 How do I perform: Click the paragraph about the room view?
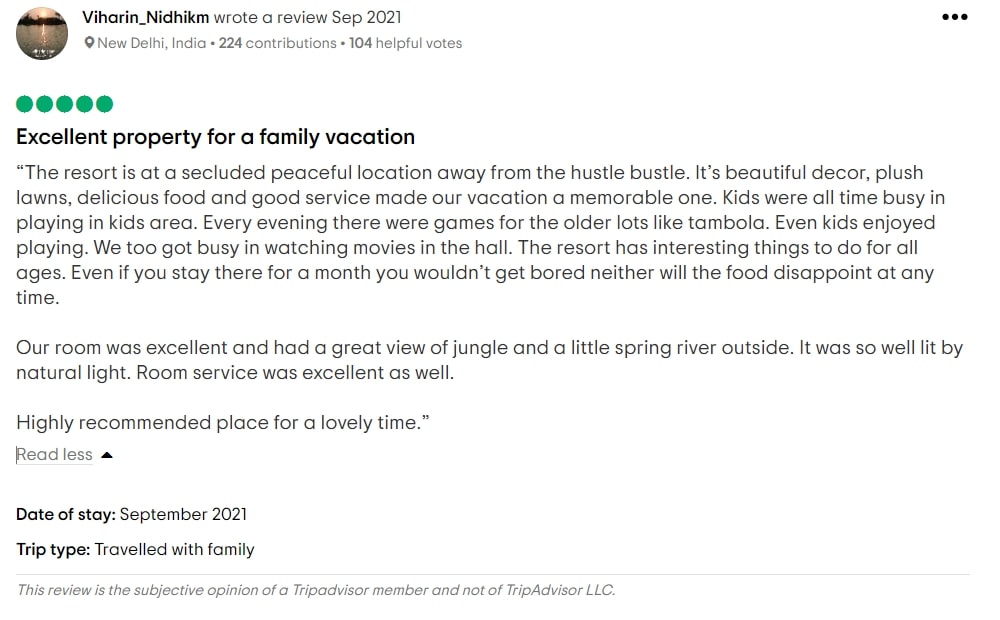[x=489, y=360]
